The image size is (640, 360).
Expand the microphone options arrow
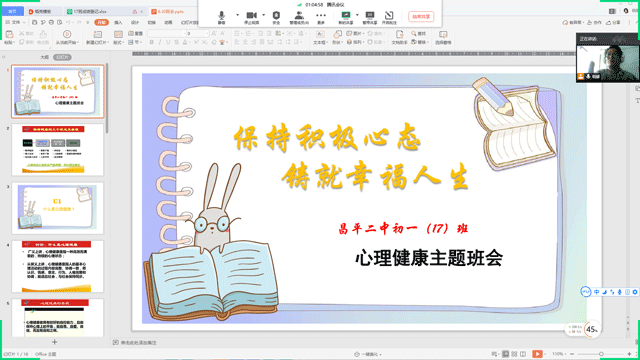pos(237,15)
